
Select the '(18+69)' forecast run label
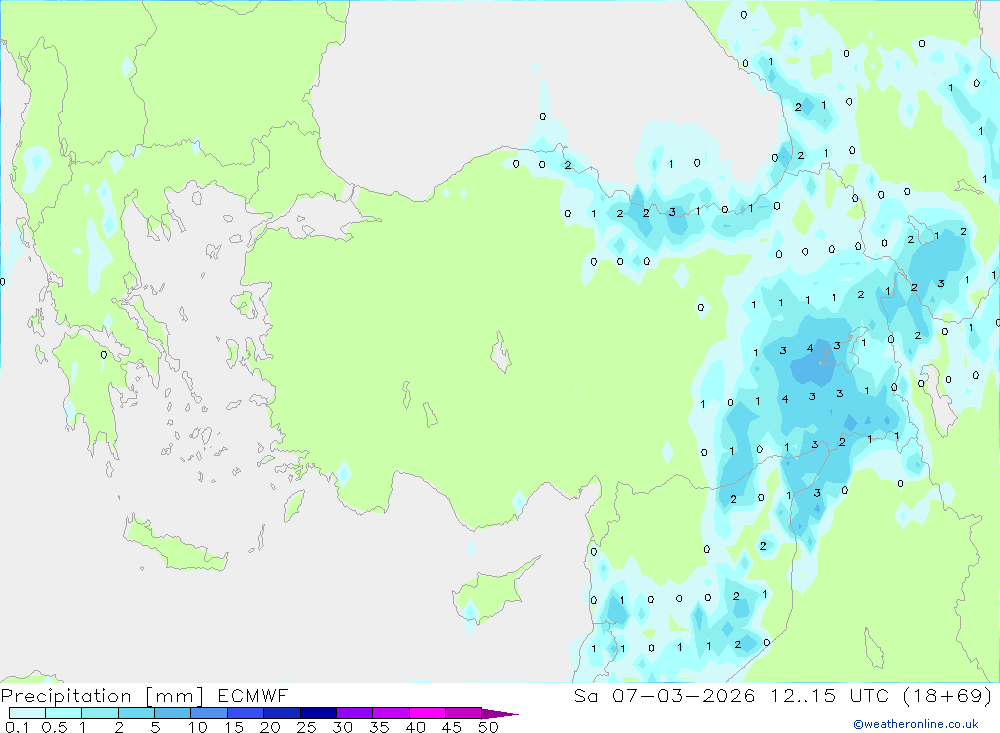pos(948,695)
